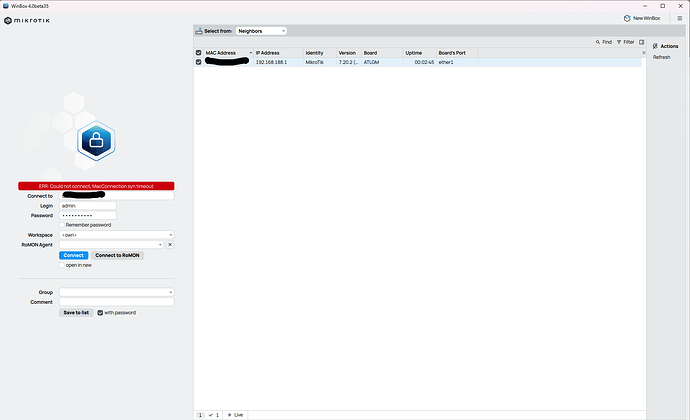Clear RoMON Agent with the X button
Viewport: 690px width, 420px height.
click(x=170, y=244)
